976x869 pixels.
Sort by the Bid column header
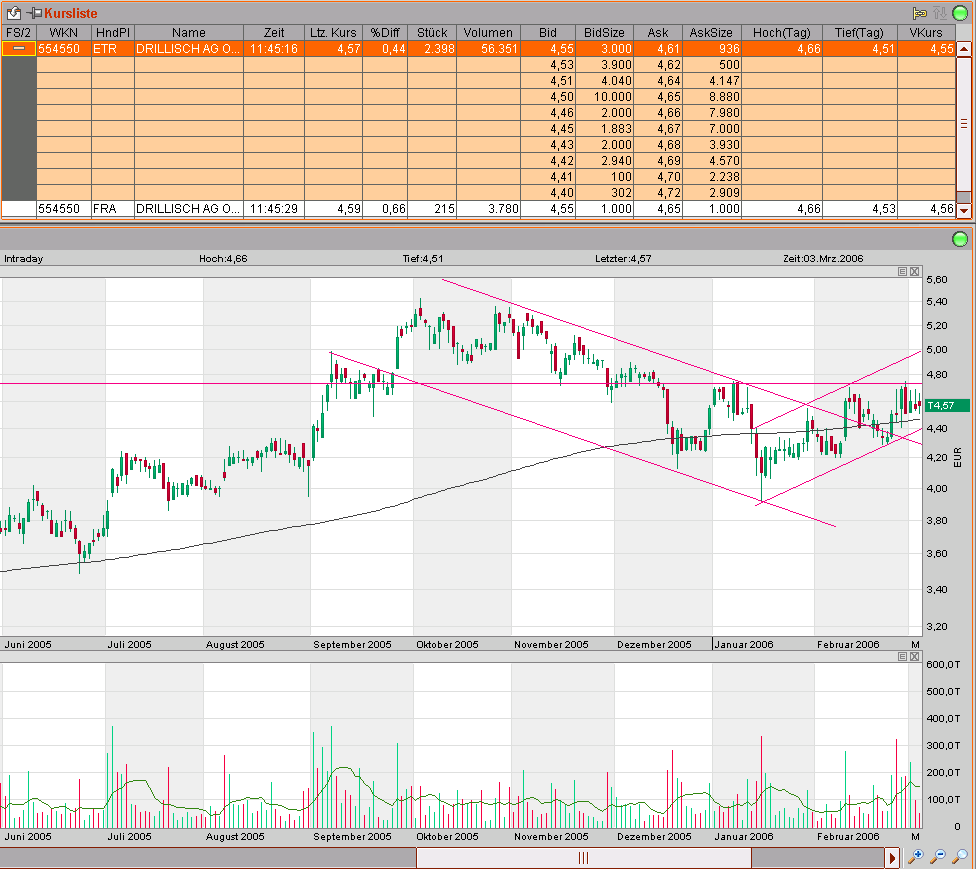(x=548, y=32)
